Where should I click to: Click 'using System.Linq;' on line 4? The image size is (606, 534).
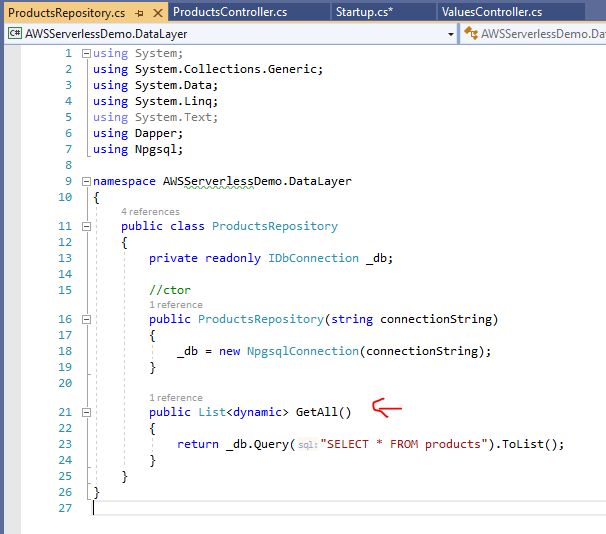coord(155,101)
